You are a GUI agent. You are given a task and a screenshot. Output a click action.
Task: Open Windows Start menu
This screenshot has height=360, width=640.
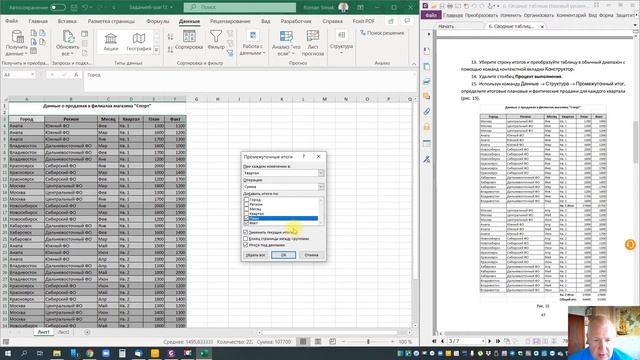[7, 353]
